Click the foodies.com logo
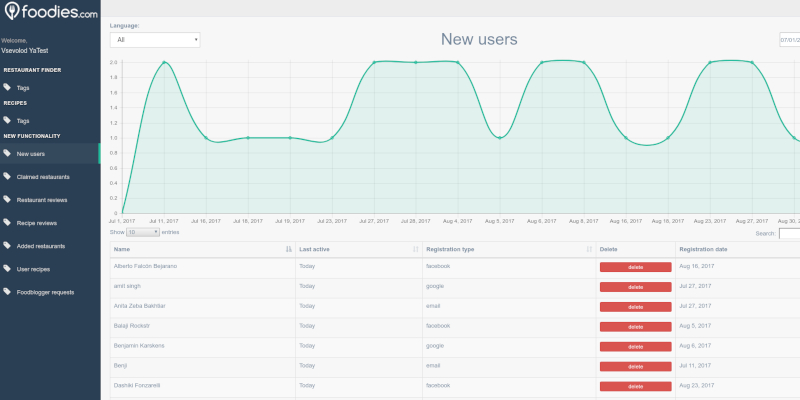Image resolution: width=800 pixels, height=400 pixels. pyautogui.click(x=50, y=14)
